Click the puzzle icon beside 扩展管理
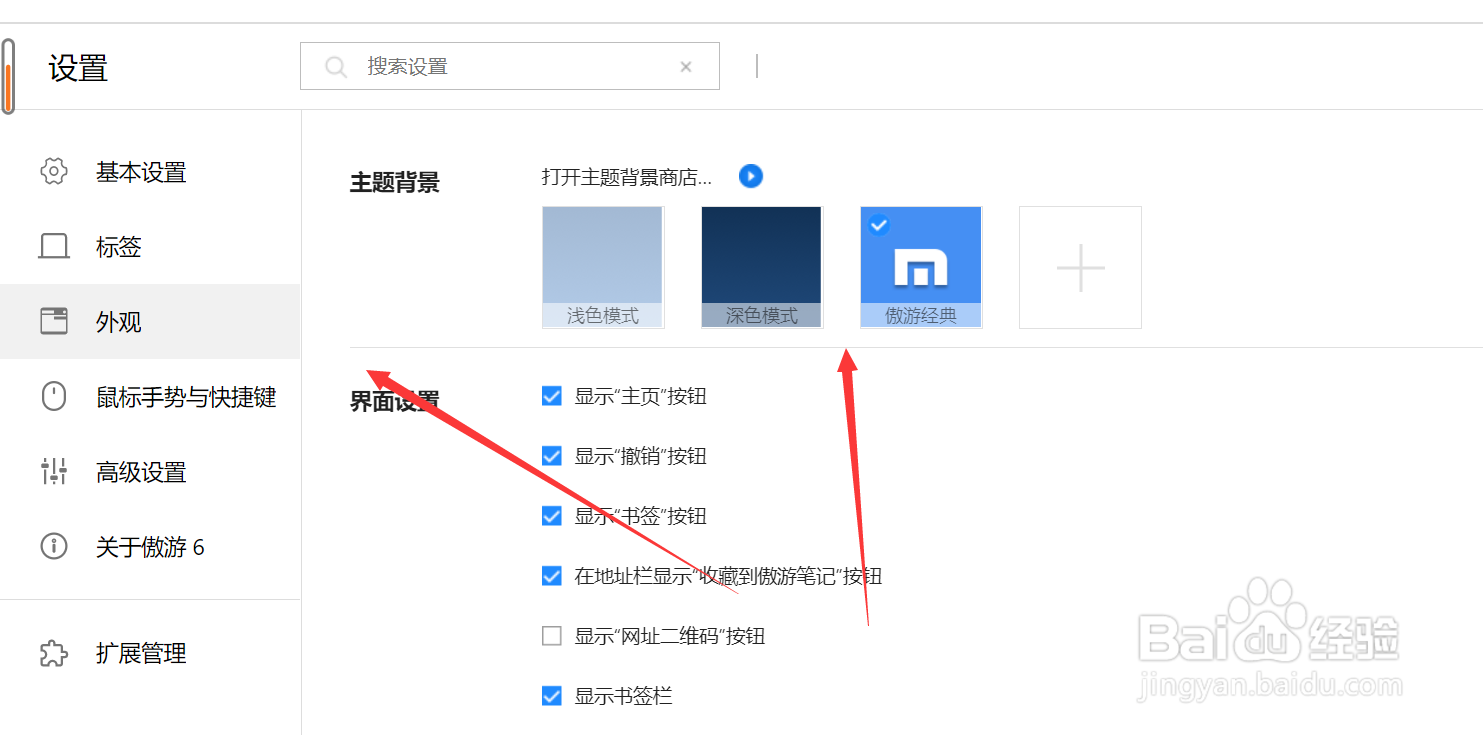1483x735 pixels. [53, 653]
